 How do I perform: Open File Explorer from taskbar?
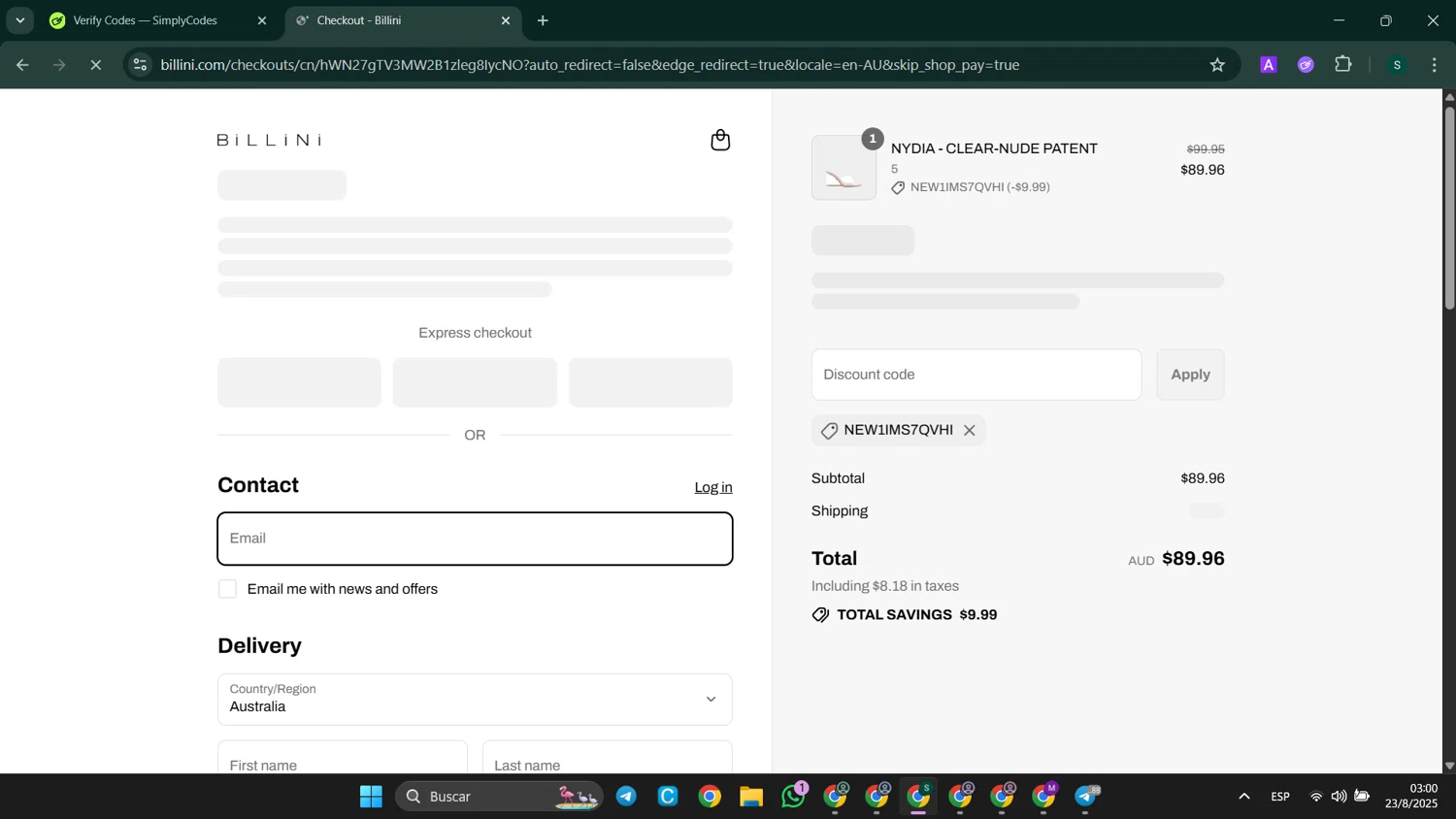point(751,797)
